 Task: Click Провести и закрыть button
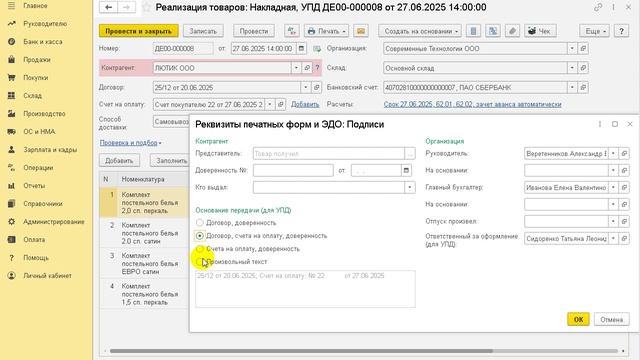(139, 31)
